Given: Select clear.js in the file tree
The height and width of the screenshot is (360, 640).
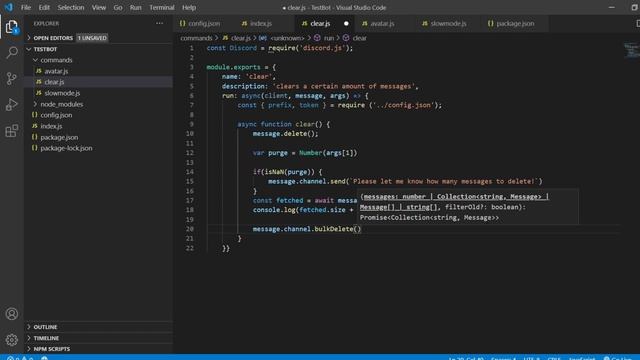Looking at the screenshot, I should coord(98,82).
